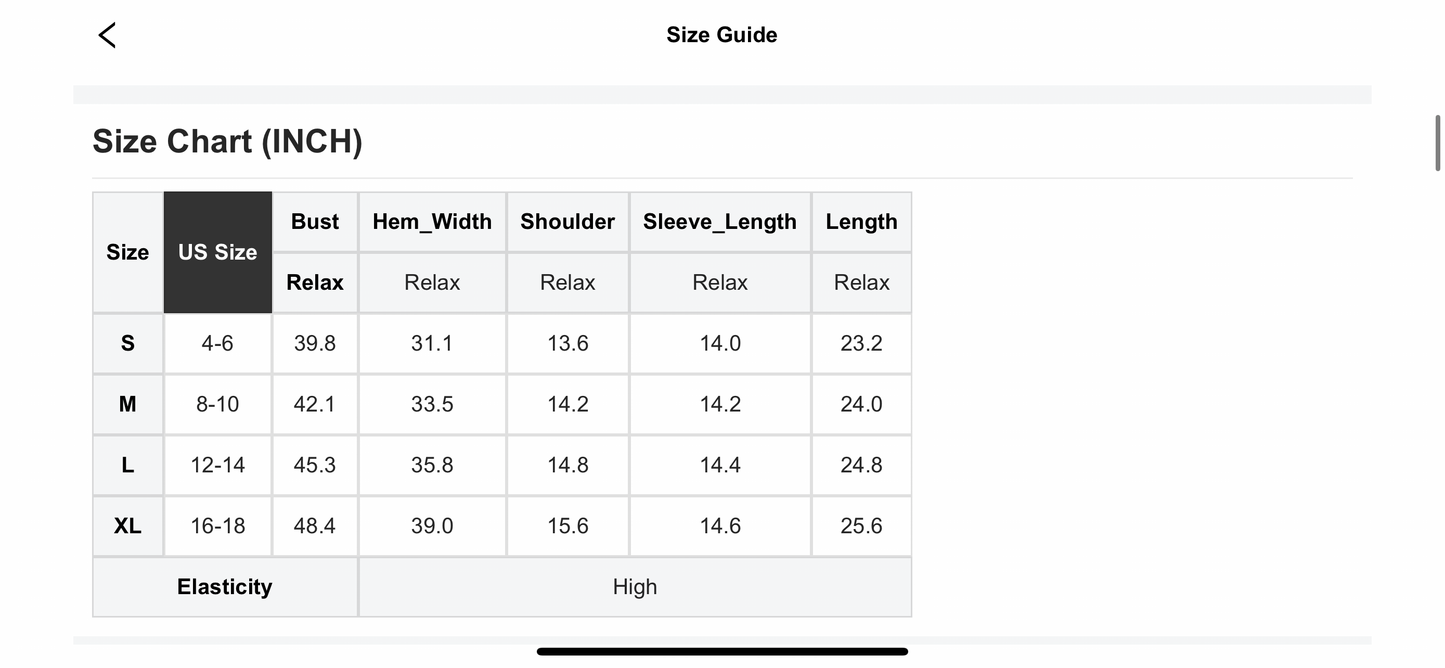The height and width of the screenshot is (668, 1445).
Task: Select the XL size row label
Action: click(128, 526)
